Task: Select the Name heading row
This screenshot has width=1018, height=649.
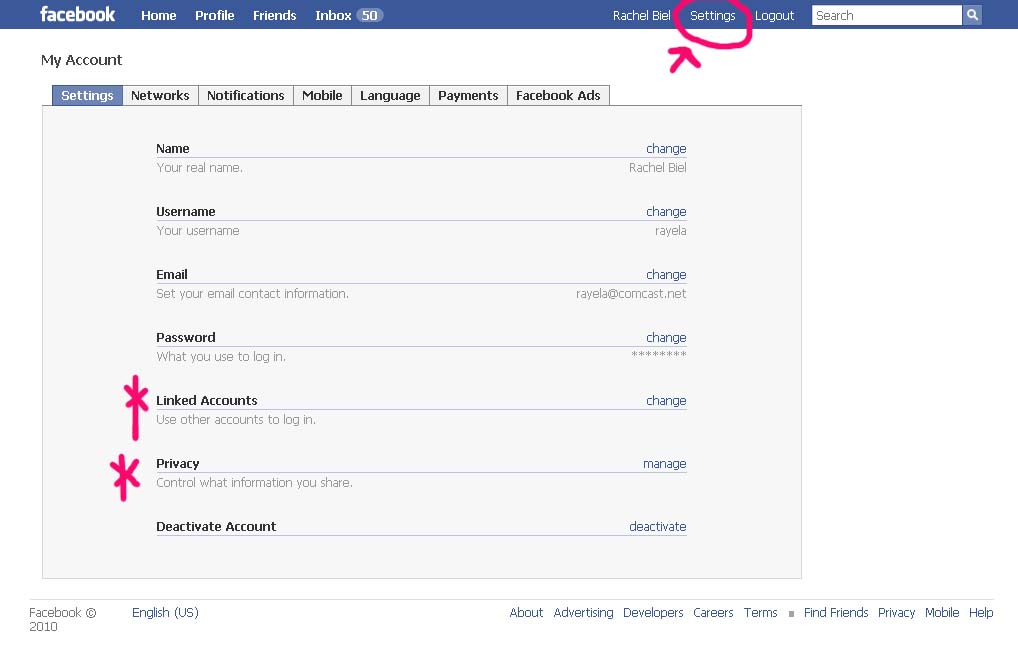Action: [x=173, y=149]
